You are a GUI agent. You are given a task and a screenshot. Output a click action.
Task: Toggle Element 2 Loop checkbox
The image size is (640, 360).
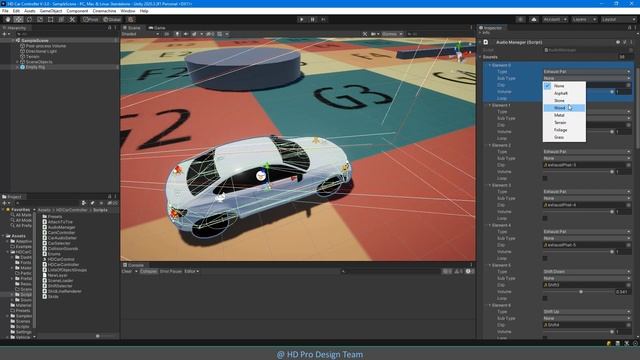point(545,178)
